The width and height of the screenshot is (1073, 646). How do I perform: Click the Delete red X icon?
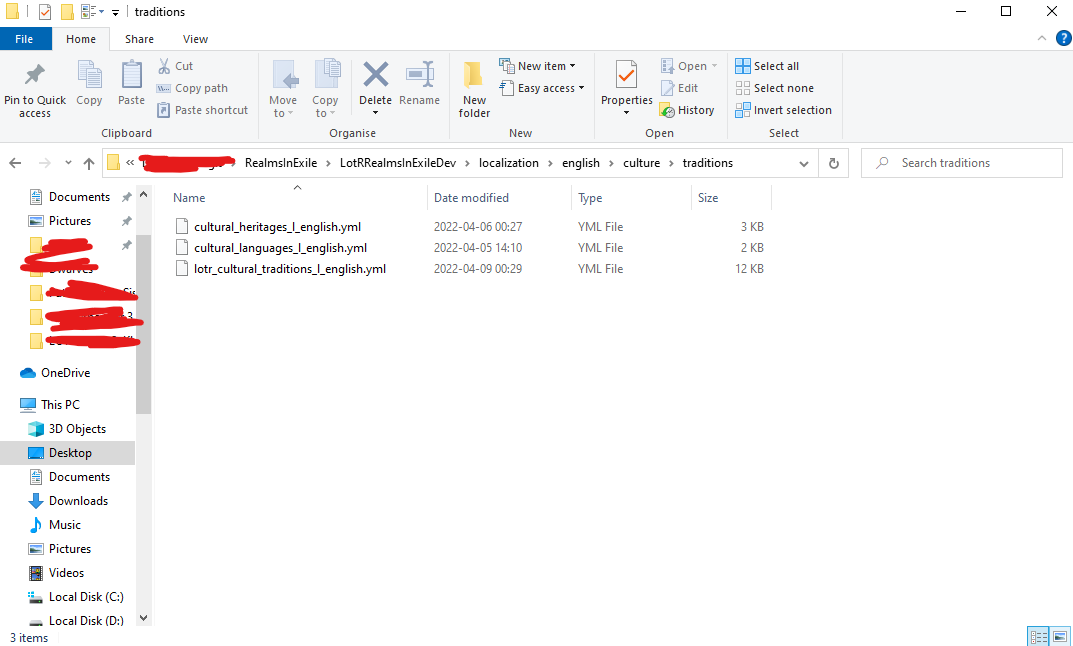[376, 74]
